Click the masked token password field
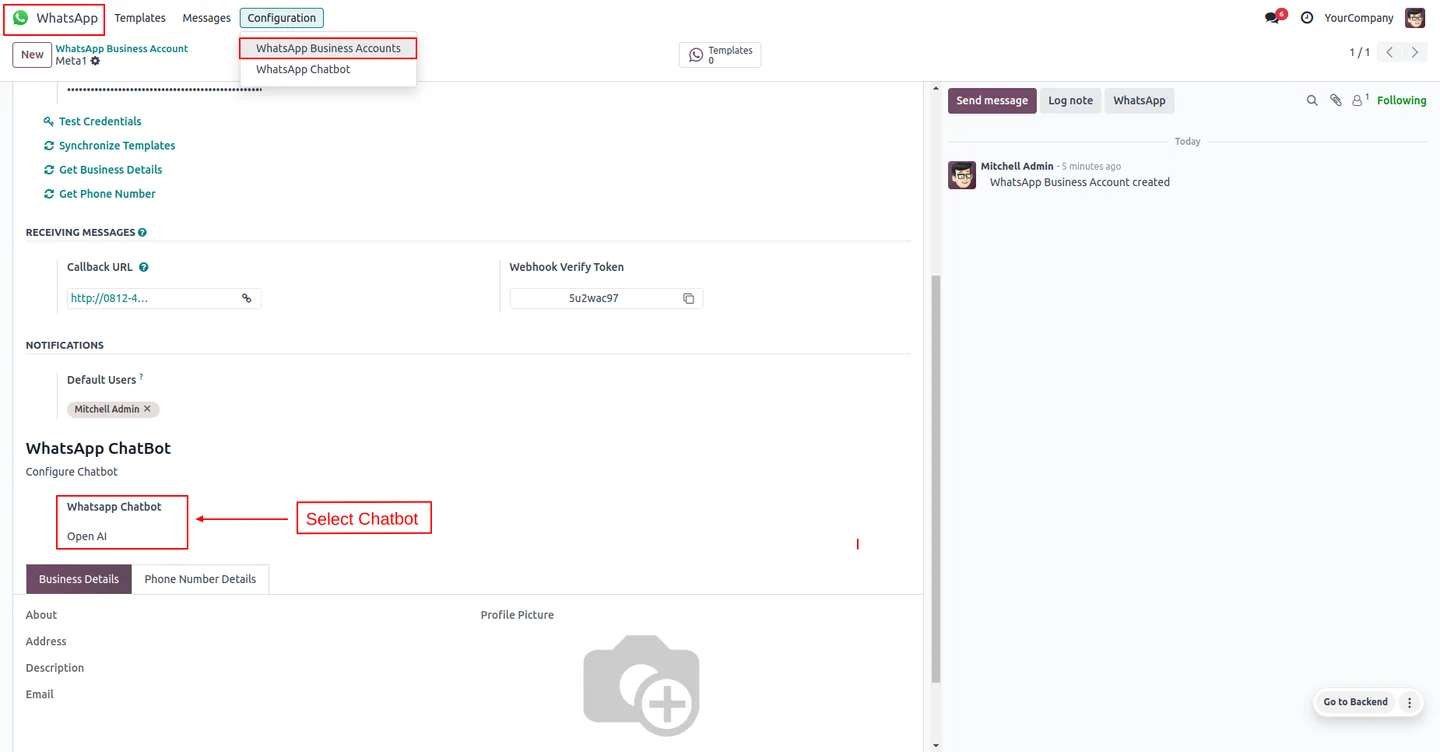The image size is (1440, 752). tap(164, 90)
